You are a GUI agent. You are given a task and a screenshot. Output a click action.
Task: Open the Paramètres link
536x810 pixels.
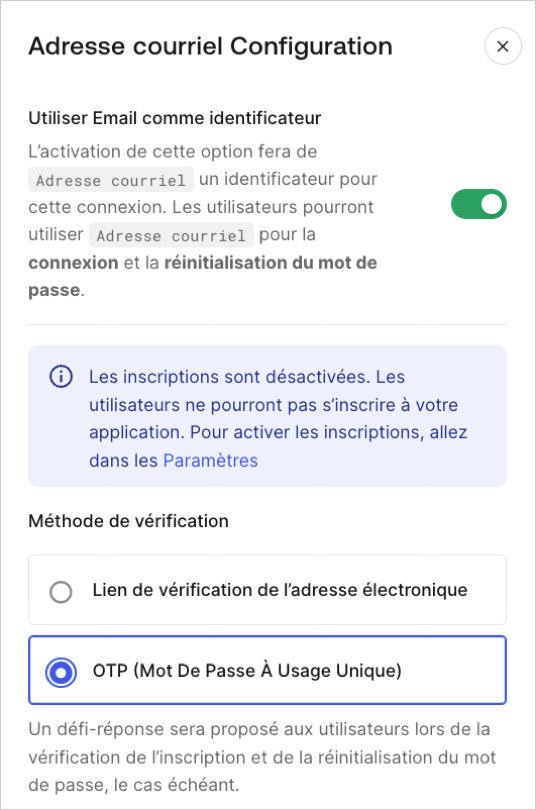pos(210,460)
